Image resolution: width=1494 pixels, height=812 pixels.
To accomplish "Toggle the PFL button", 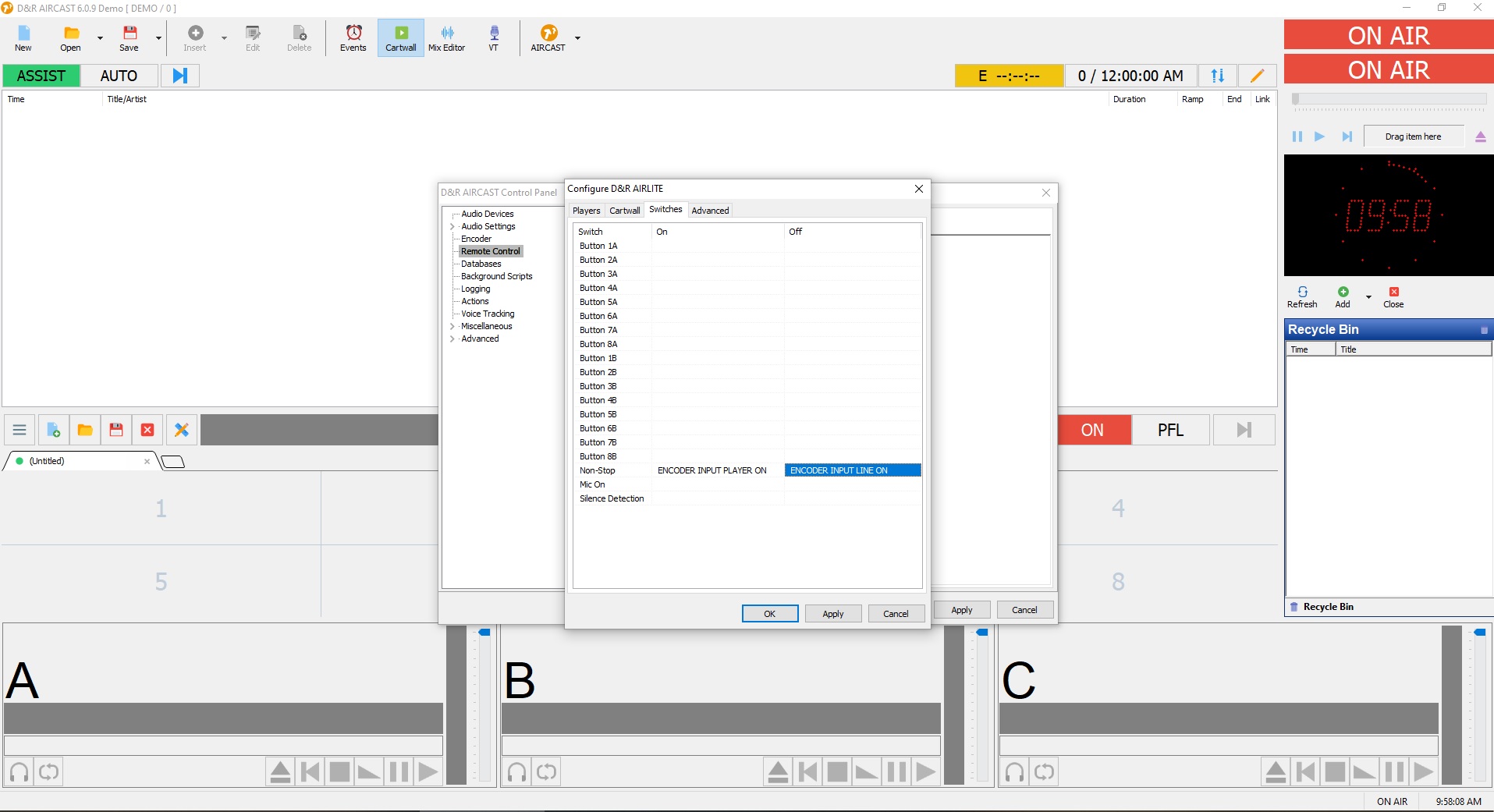I will coord(1170,430).
